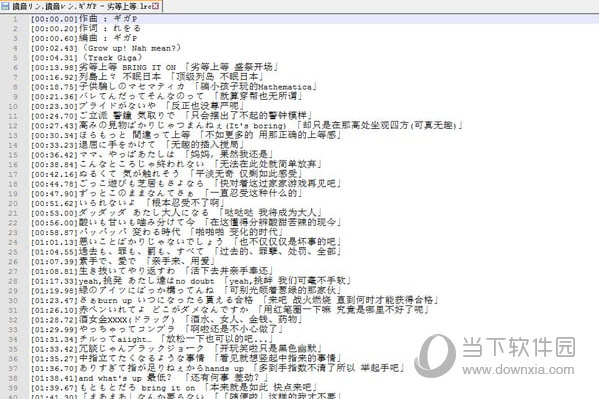This screenshot has width=599, height=399.
Task: Click the line with timestamp [00:44.78]
Action: tap(186, 184)
